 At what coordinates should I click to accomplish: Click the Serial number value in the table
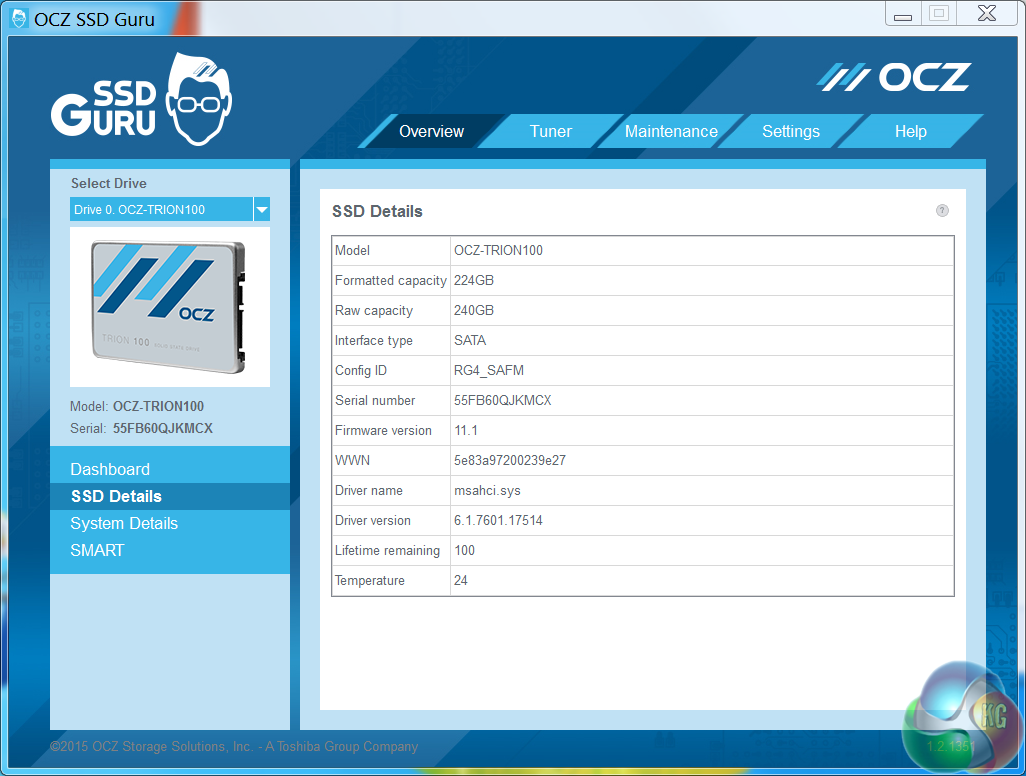(503, 400)
